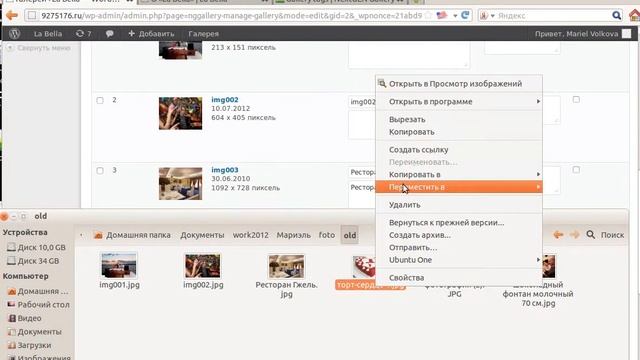Screen dimensions: 640x360
Task: Click the user avatar next to Mariel Volkova
Action: coord(627,33)
